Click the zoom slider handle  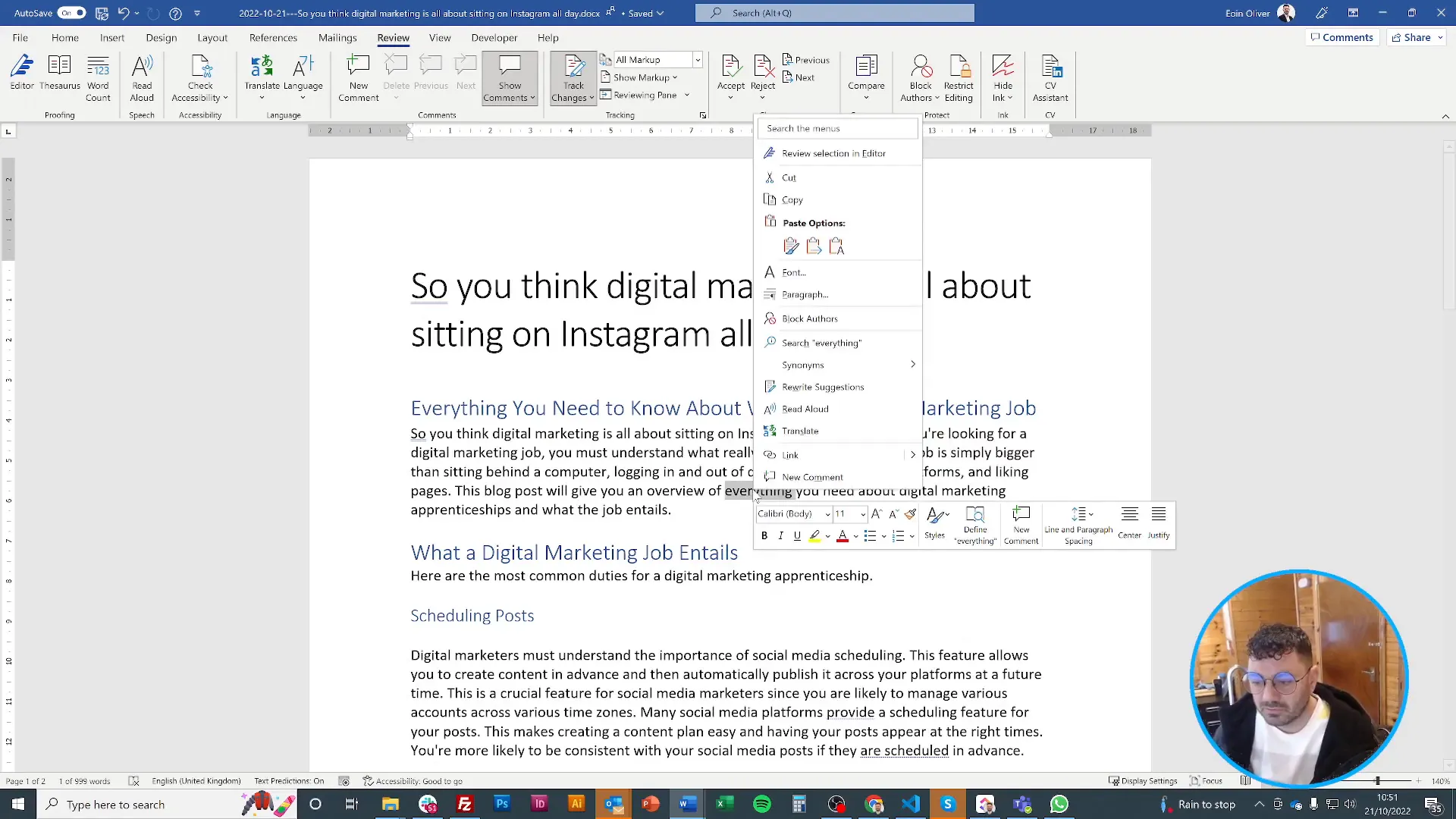click(1377, 781)
